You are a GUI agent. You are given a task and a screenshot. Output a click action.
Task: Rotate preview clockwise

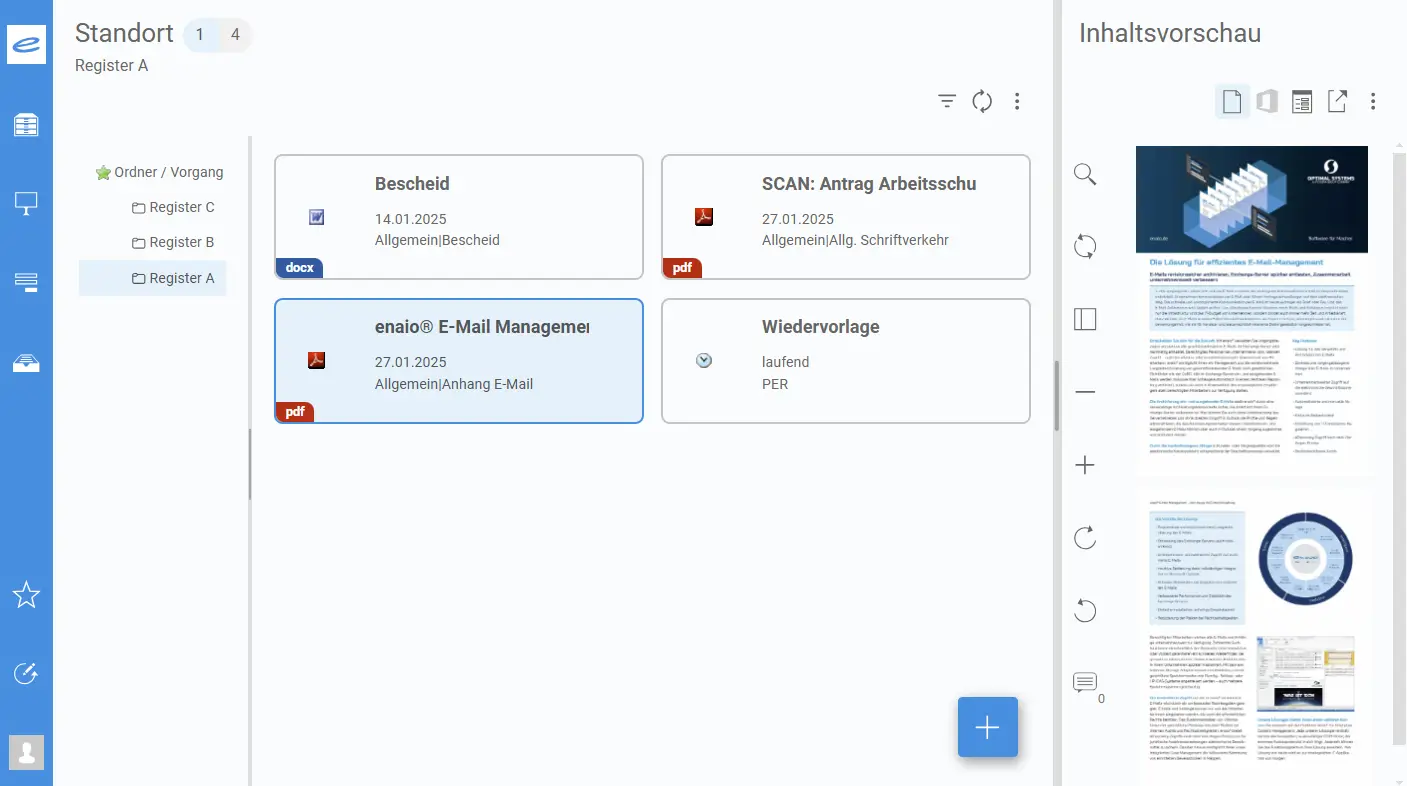(x=1085, y=538)
